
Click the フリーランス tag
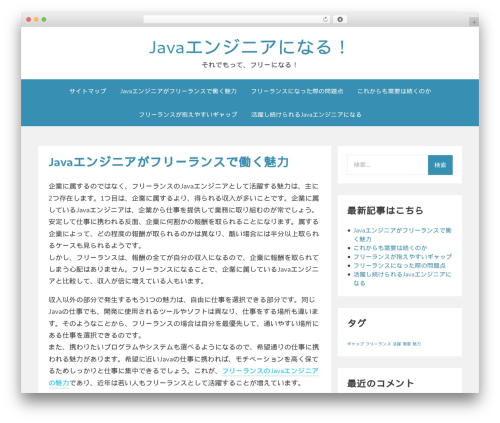378,344
